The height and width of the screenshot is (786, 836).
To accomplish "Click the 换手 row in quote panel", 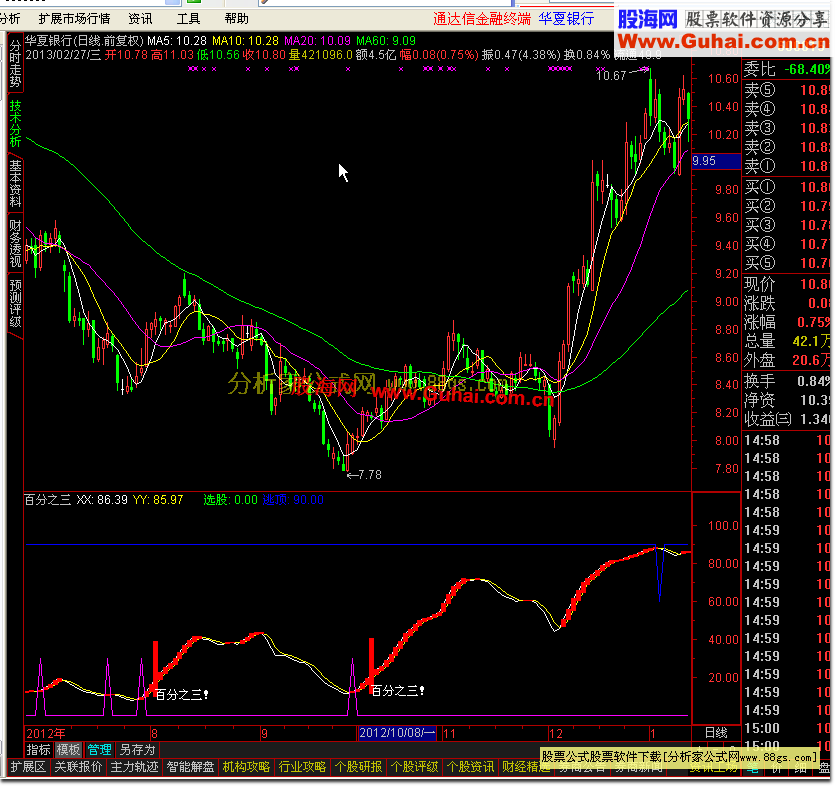I will tap(786, 381).
